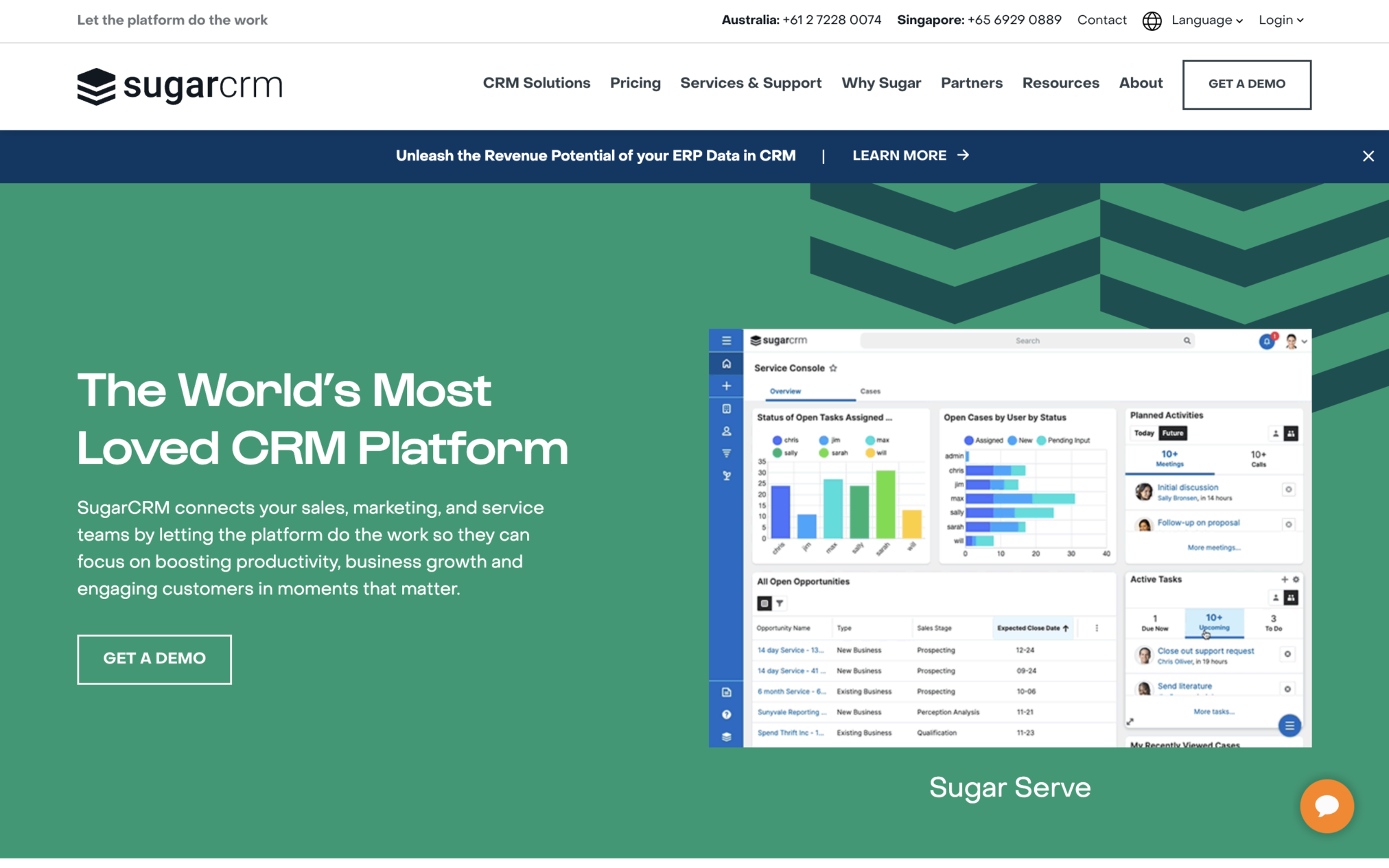
Task: Click the plus icon in Active Tasks panel
Action: tap(1285, 579)
